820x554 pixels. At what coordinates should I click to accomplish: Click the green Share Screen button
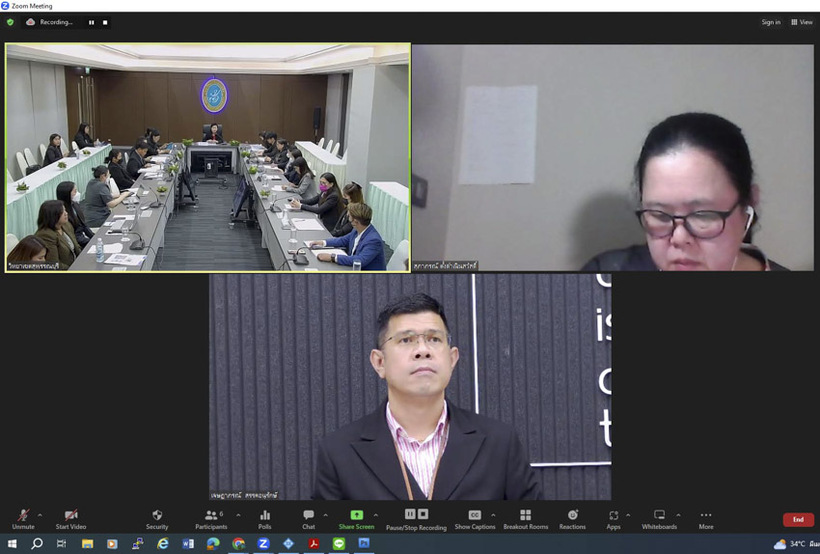tap(356, 517)
